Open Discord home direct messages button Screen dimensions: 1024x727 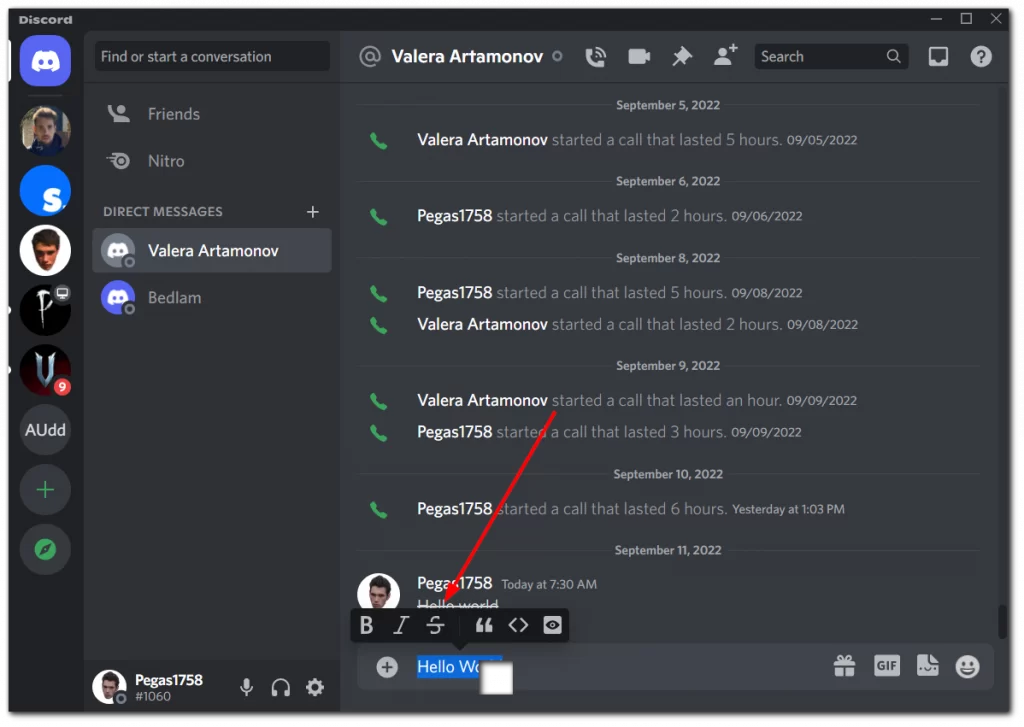tap(45, 61)
